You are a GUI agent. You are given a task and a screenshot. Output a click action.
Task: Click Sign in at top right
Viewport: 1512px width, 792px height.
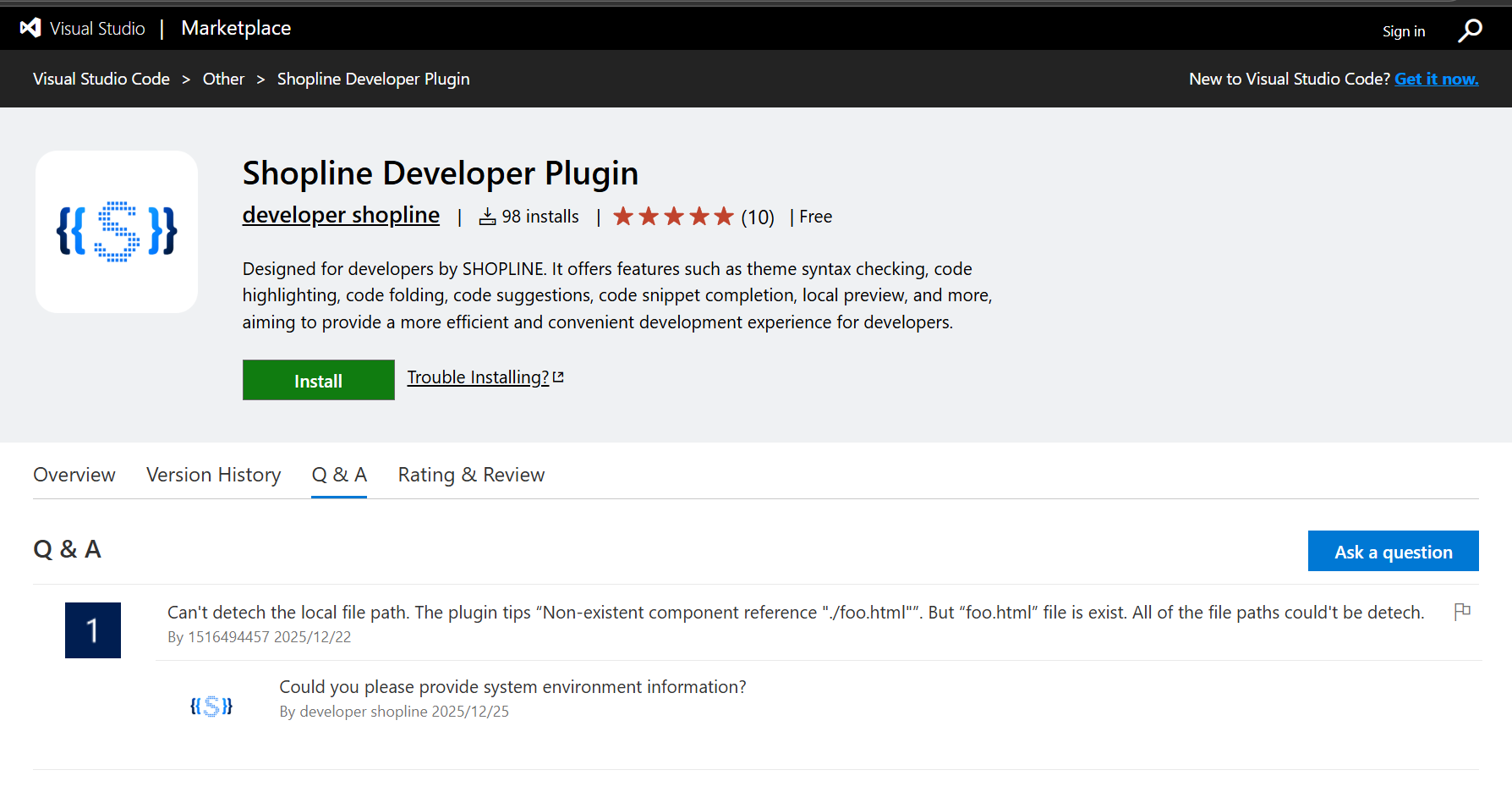[x=1403, y=31]
